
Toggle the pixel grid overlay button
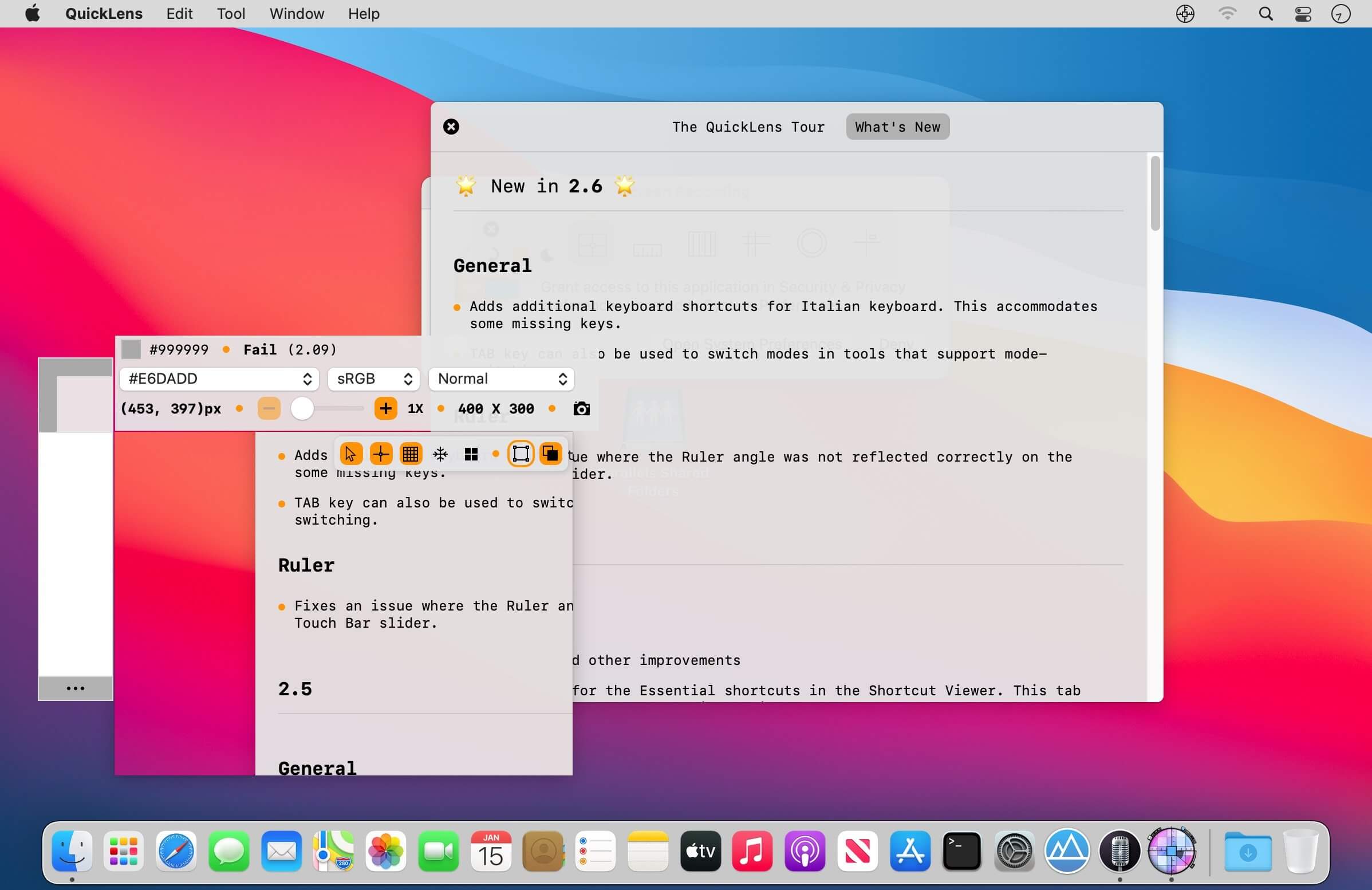pyautogui.click(x=411, y=454)
